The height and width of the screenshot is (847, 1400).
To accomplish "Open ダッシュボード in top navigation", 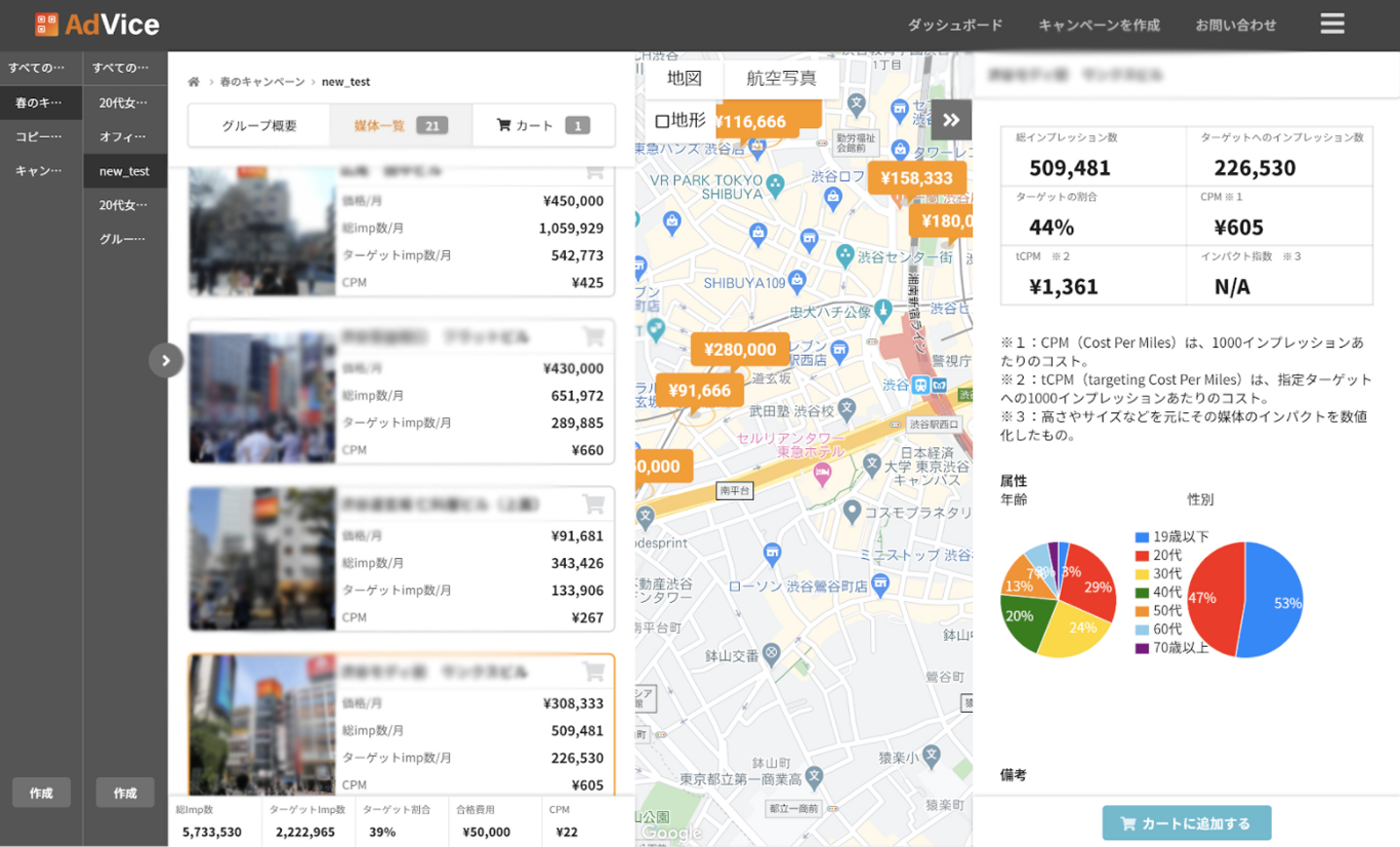I will click(x=955, y=25).
